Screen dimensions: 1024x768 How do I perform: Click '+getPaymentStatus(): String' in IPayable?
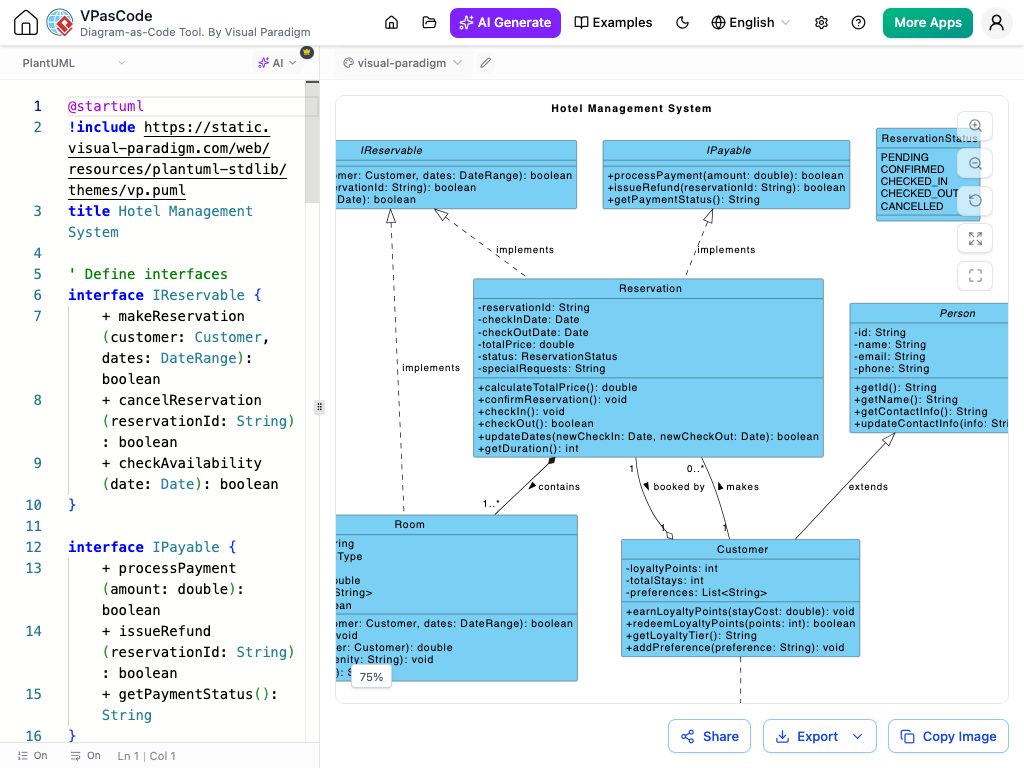pyautogui.click(x=683, y=200)
